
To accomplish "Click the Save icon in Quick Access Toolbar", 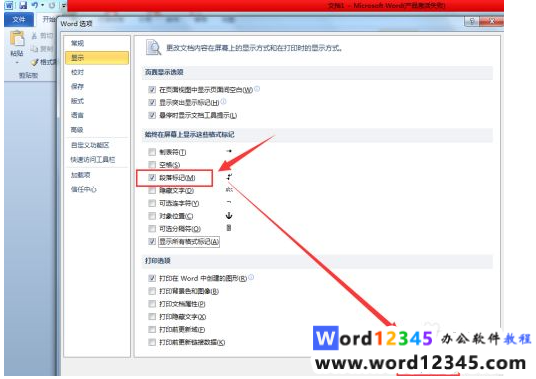I will (23, 5).
